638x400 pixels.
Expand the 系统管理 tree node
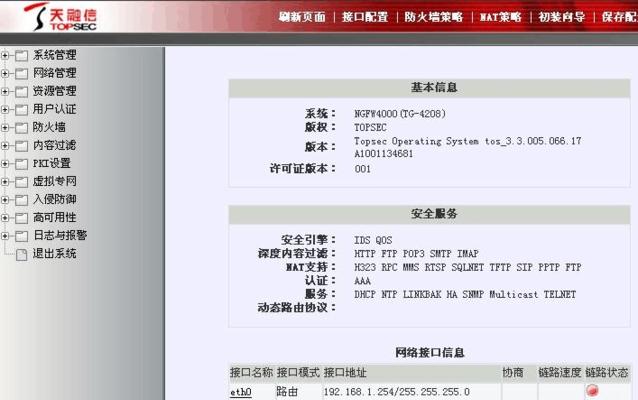pos(5,55)
